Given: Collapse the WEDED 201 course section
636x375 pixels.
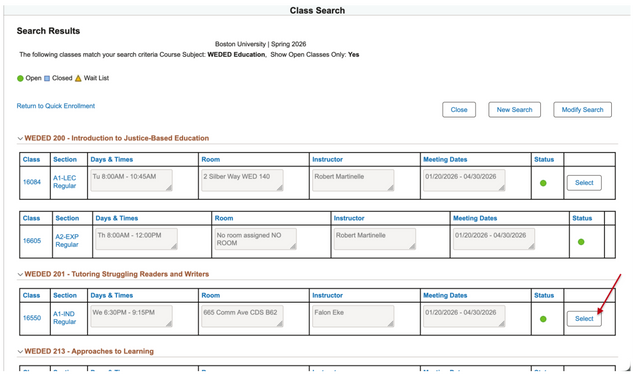Looking at the screenshot, I should 20,274.
